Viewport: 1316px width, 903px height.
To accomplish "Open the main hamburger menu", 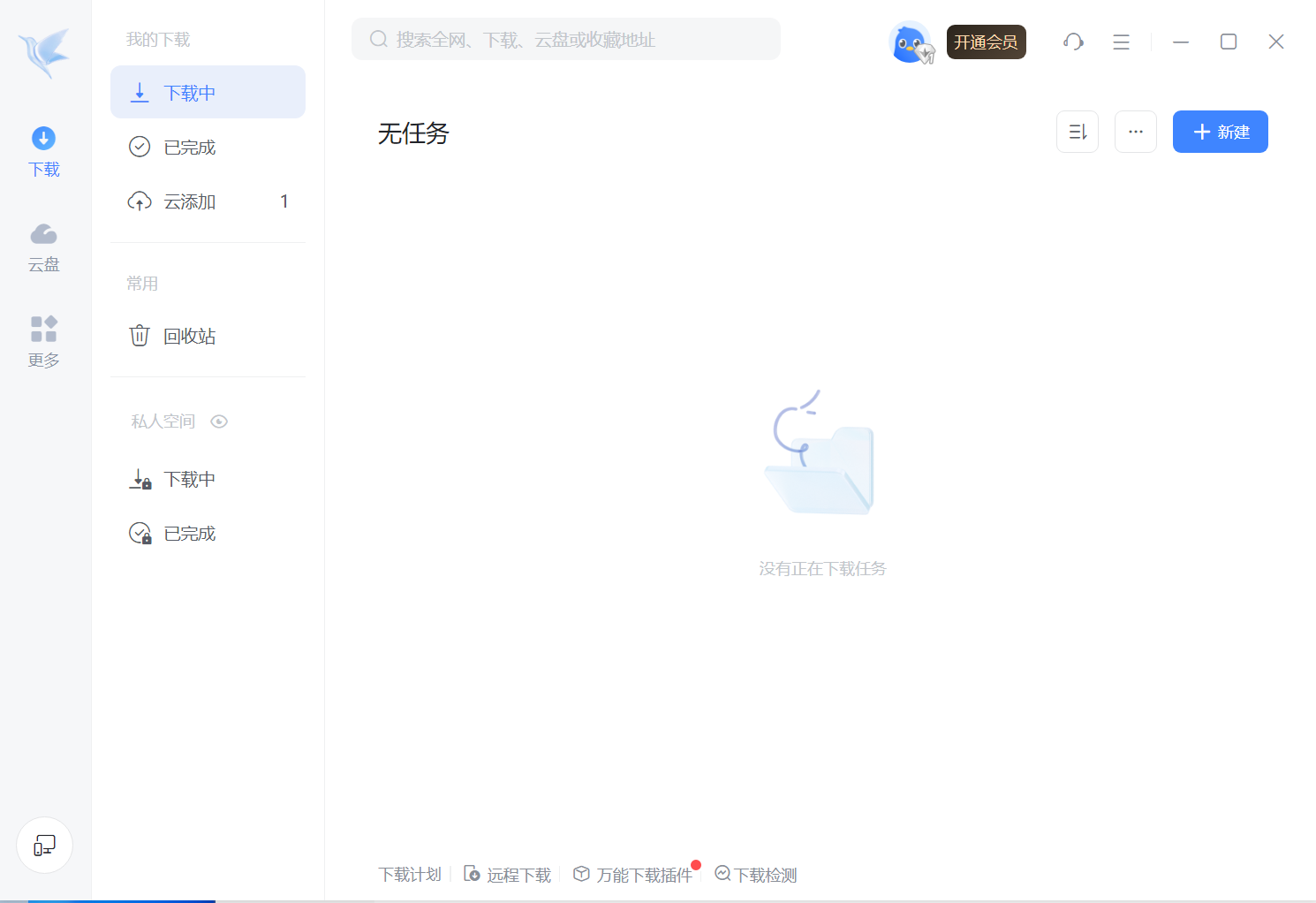I will [1121, 42].
